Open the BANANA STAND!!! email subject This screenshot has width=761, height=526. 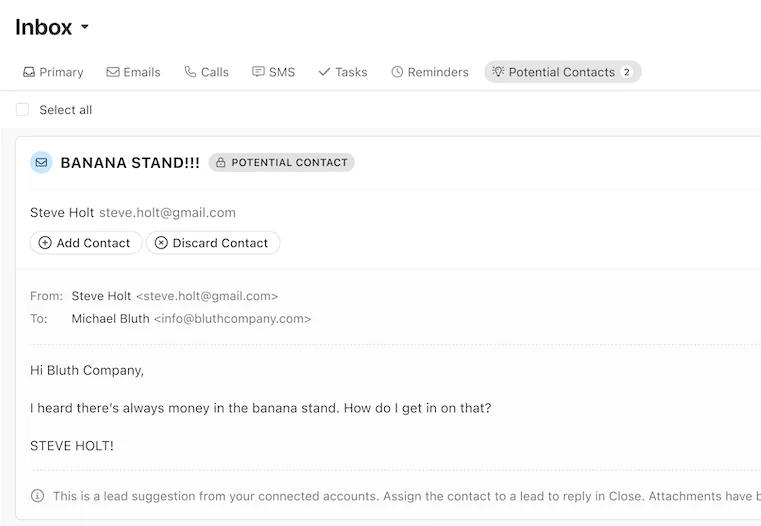(x=130, y=163)
